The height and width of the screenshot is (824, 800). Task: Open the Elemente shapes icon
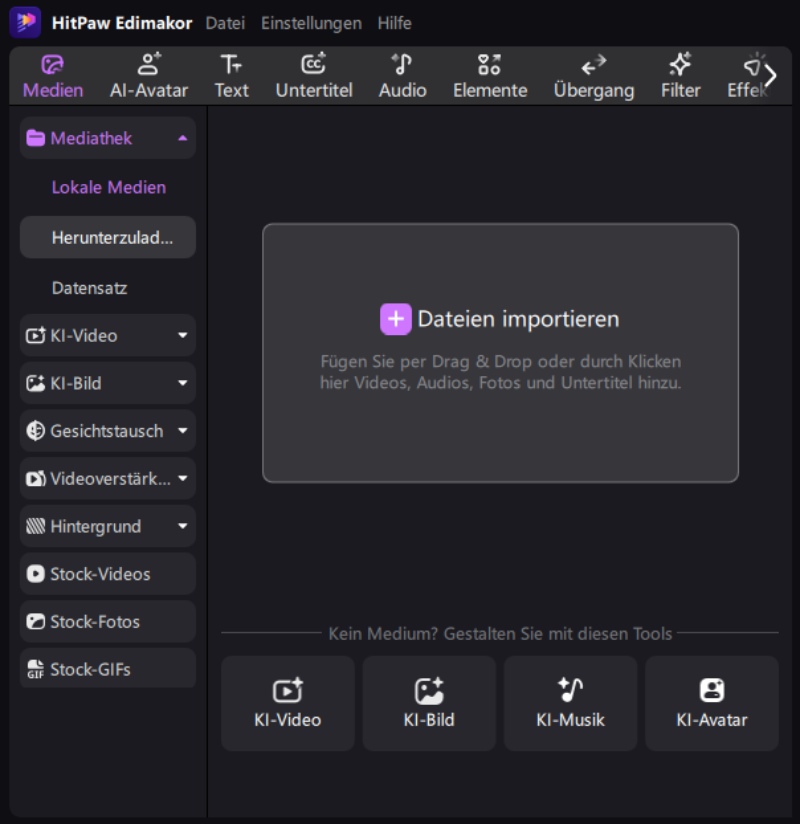[489, 66]
